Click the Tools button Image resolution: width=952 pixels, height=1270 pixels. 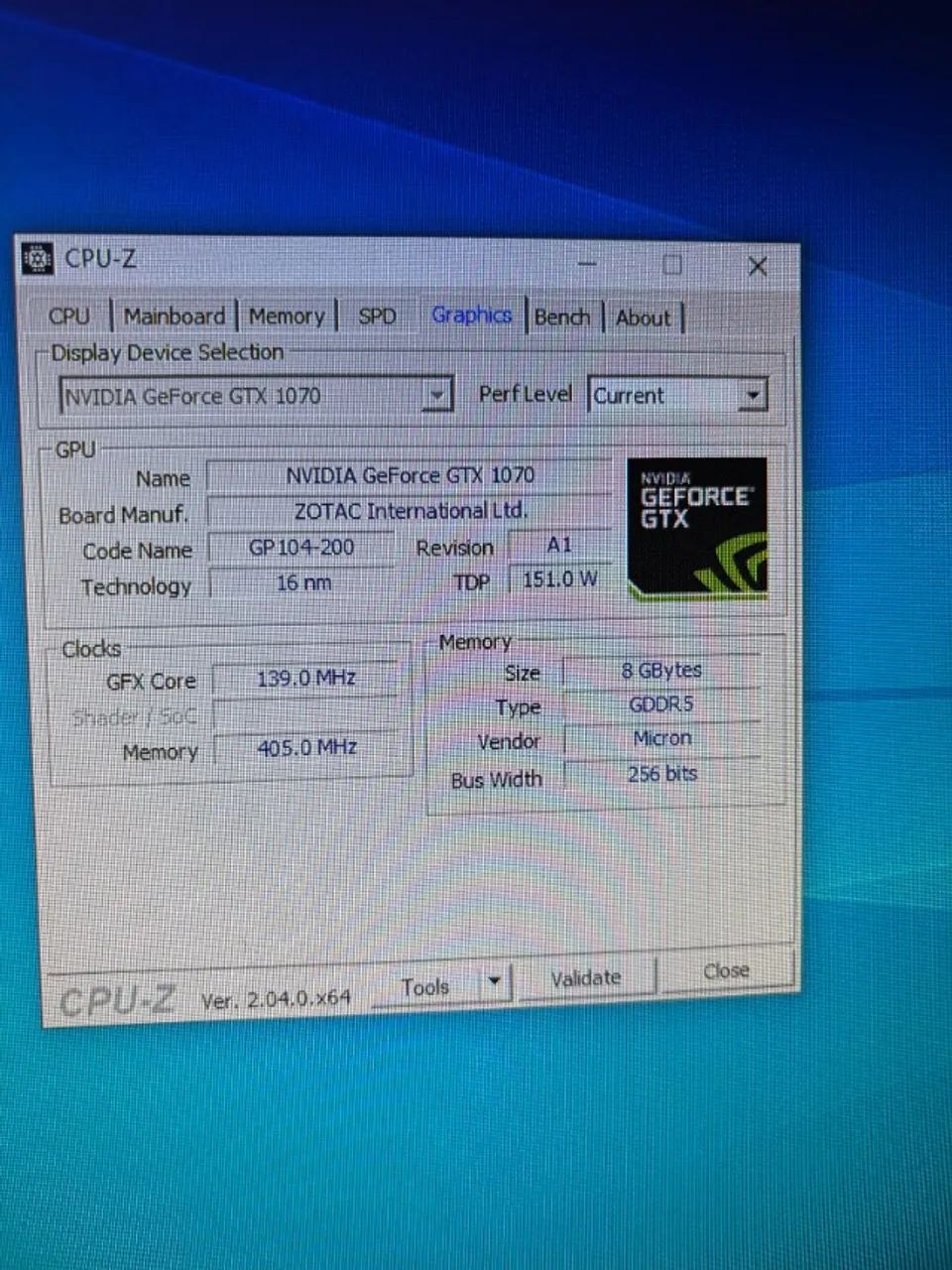click(x=425, y=987)
